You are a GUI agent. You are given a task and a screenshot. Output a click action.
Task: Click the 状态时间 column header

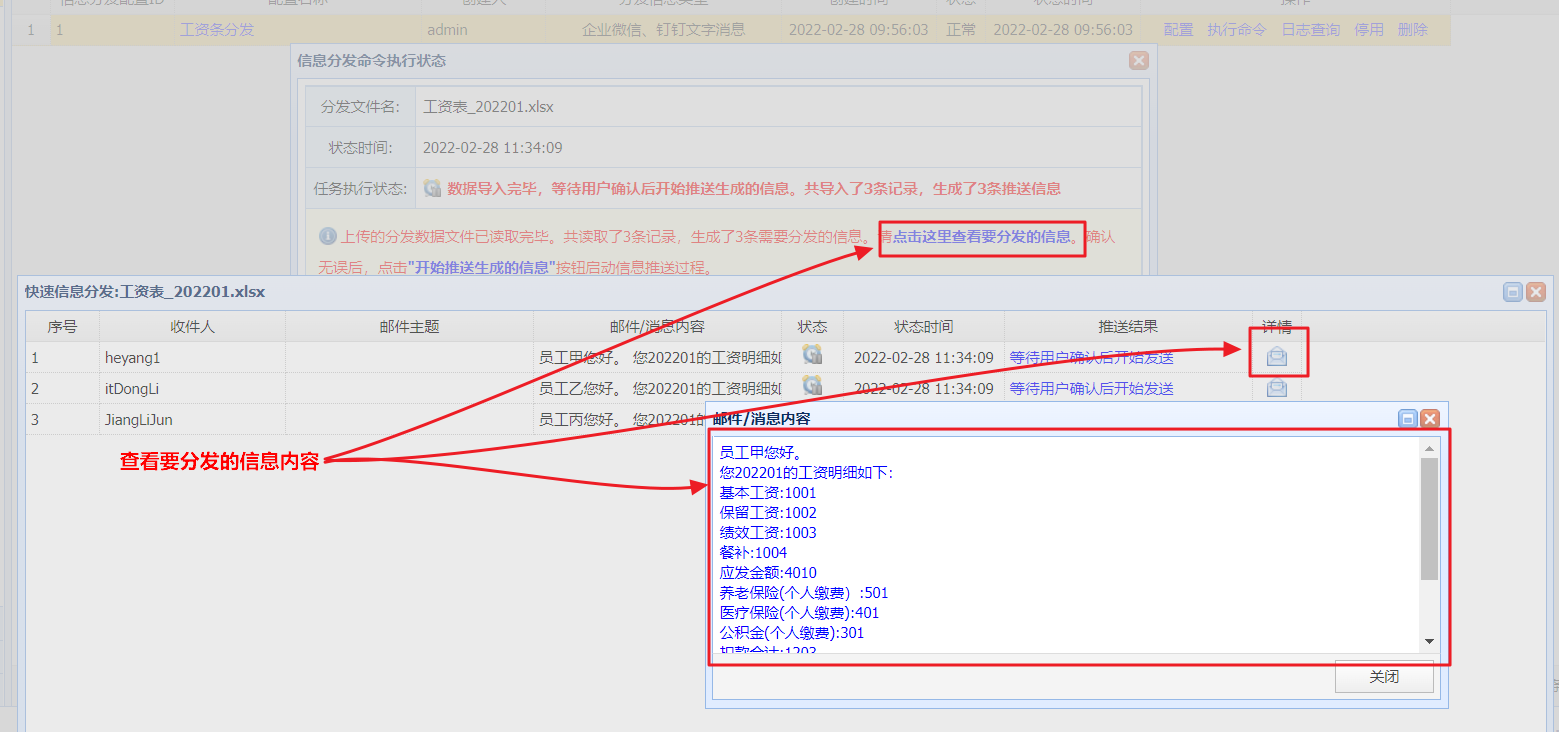point(923,327)
